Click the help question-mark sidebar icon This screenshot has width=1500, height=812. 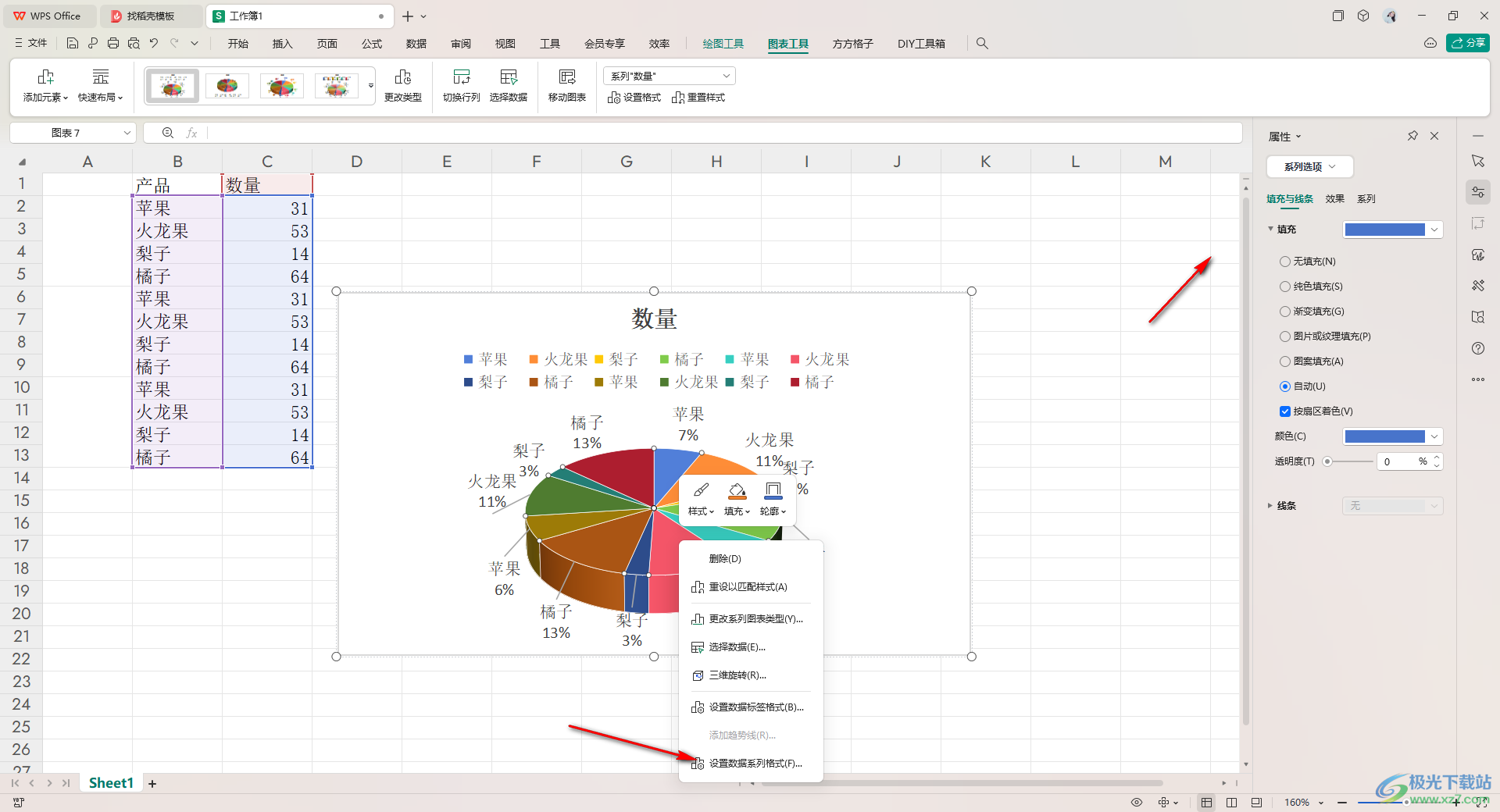pyautogui.click(x=1478, y=348)
